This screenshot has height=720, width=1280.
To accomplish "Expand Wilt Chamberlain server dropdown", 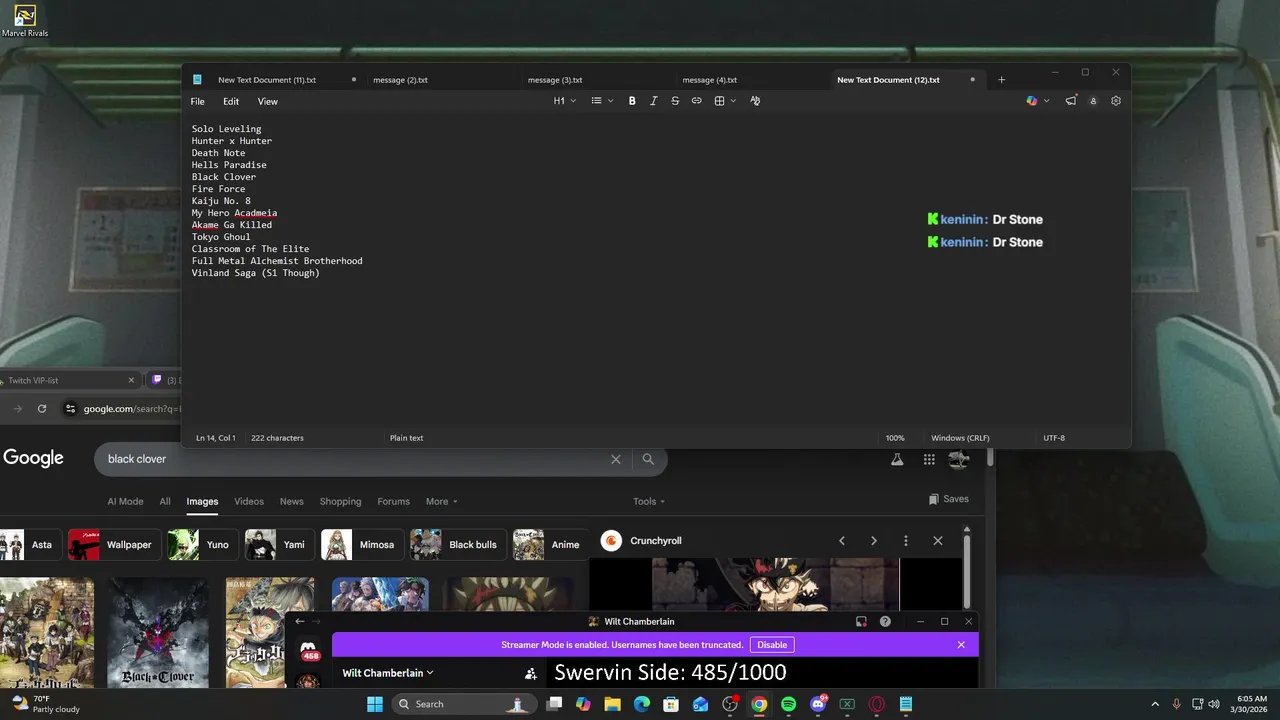I will pos(388,673).
